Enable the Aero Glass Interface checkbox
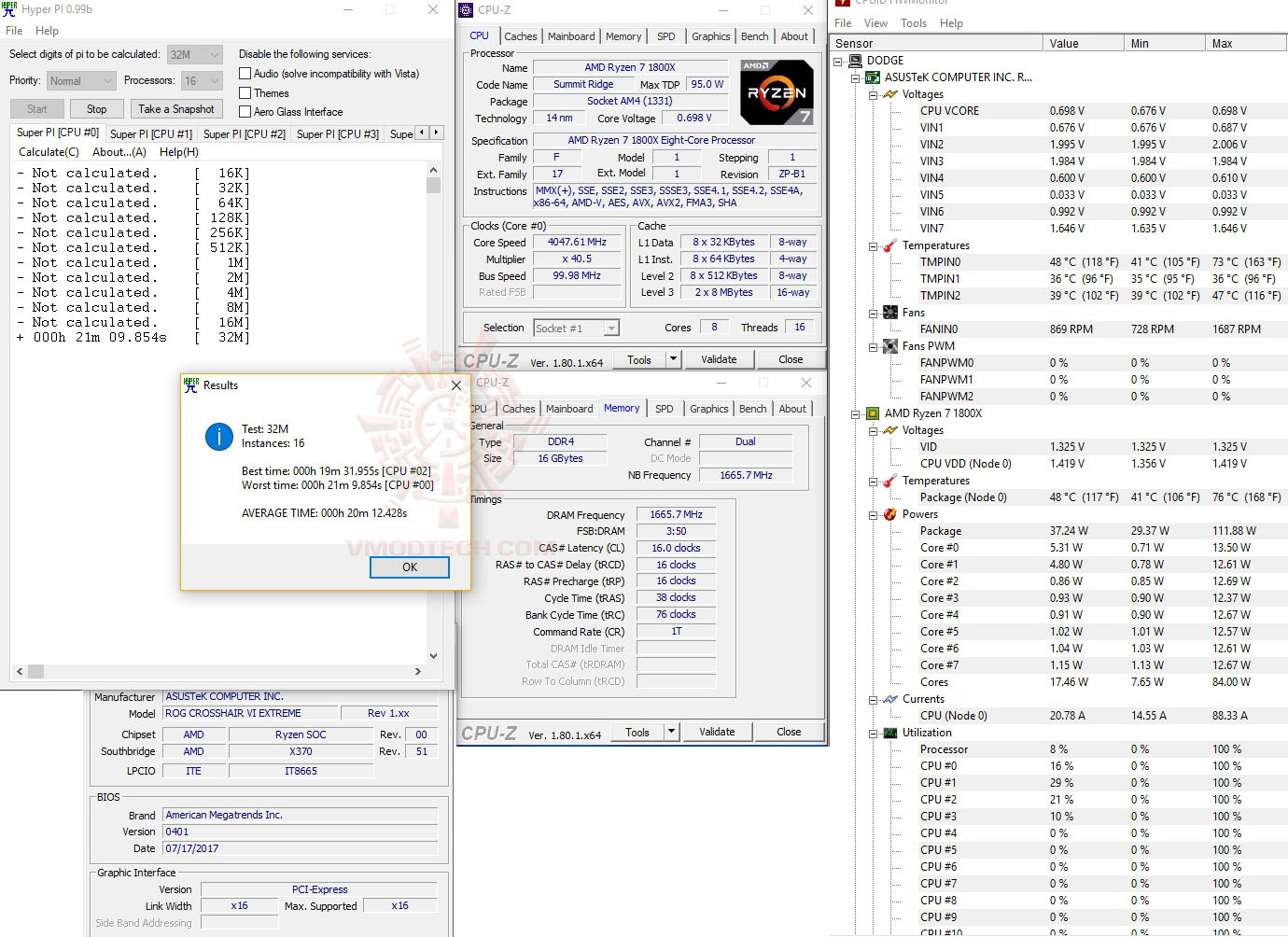 click(x=244, y=111)
